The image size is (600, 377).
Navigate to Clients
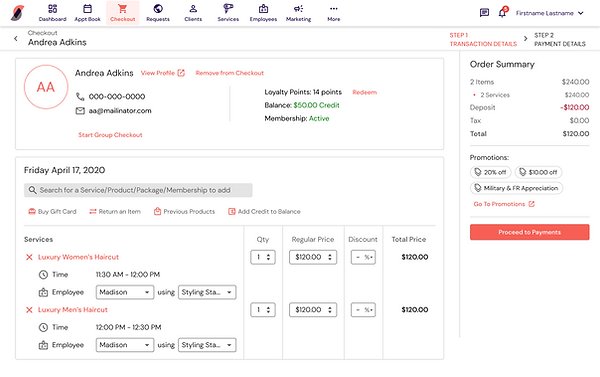193,13
